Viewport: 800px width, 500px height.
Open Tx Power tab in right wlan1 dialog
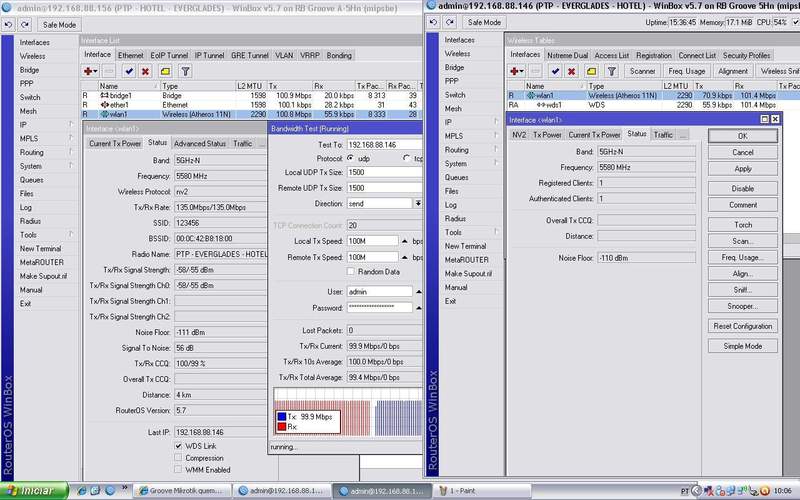(x=547, y=135)
